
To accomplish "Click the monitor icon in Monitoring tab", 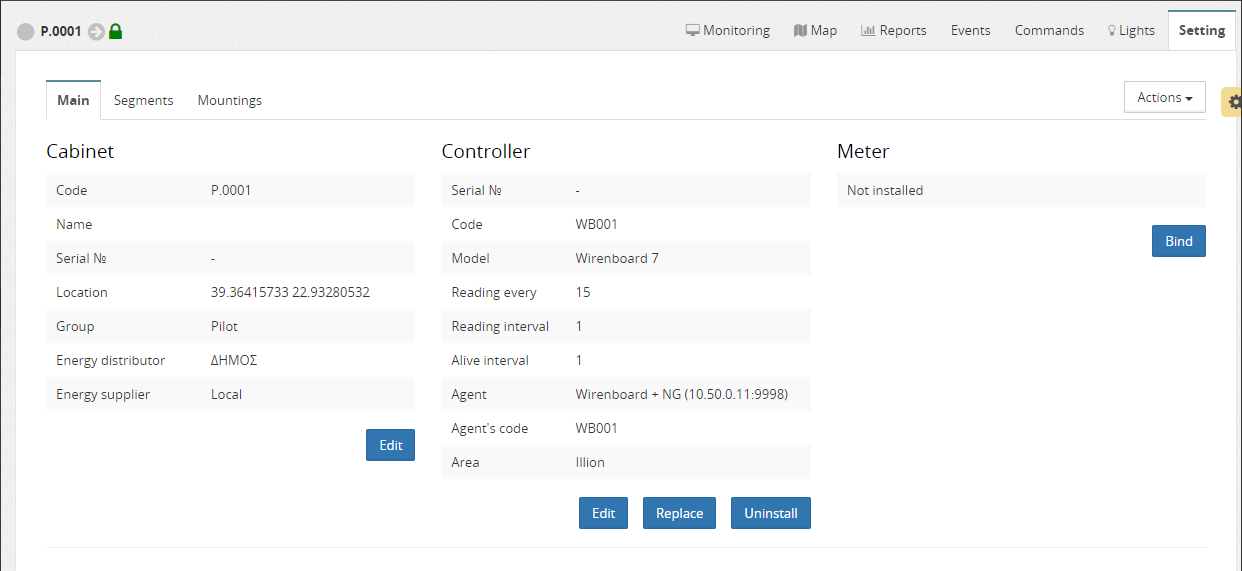I will tap(692, 30).
